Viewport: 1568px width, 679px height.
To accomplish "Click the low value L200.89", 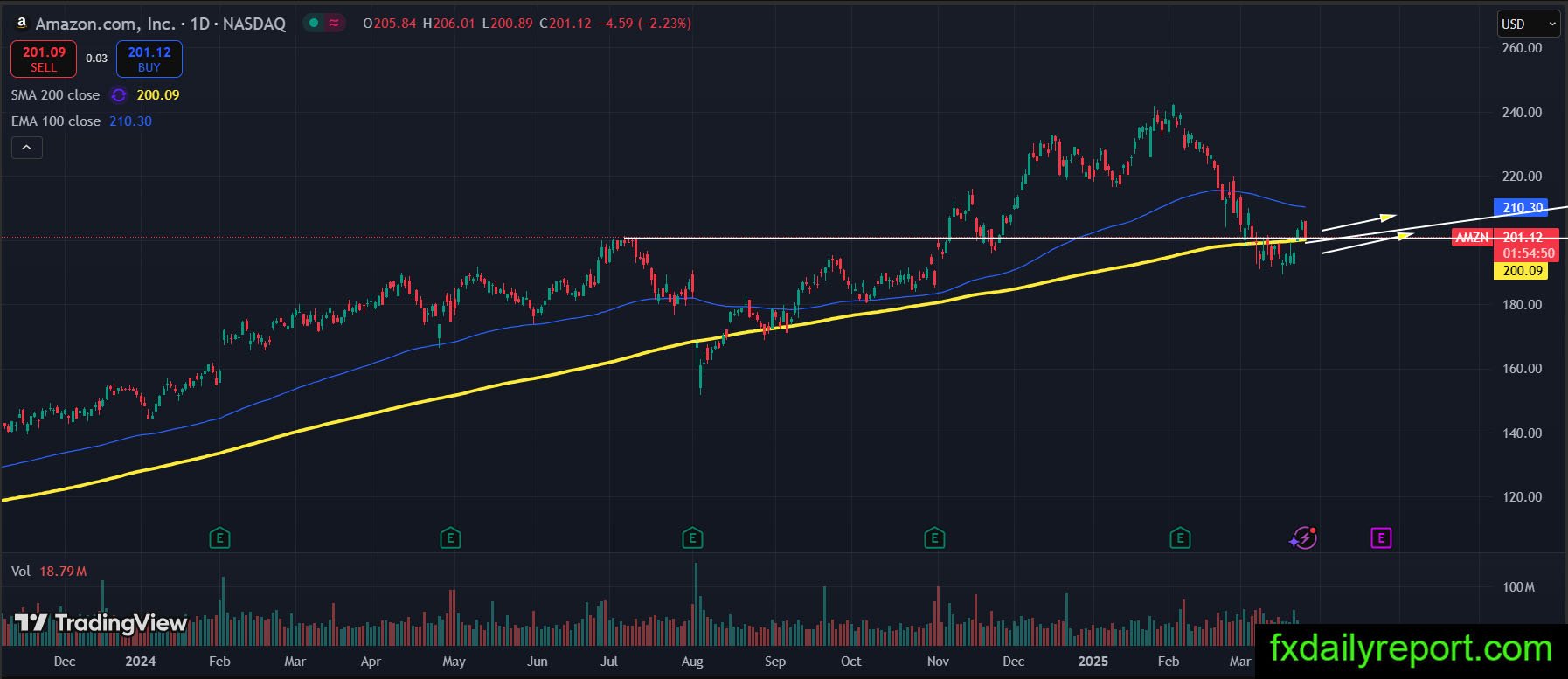I will [508, 24].
